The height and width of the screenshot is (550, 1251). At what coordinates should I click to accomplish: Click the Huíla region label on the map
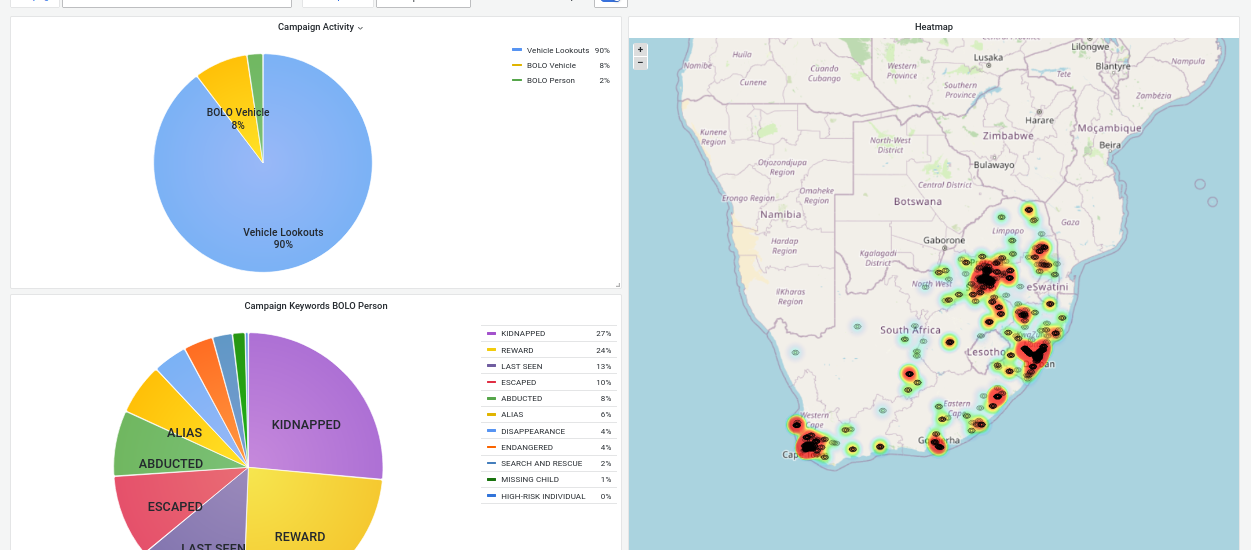click(742, 55)
